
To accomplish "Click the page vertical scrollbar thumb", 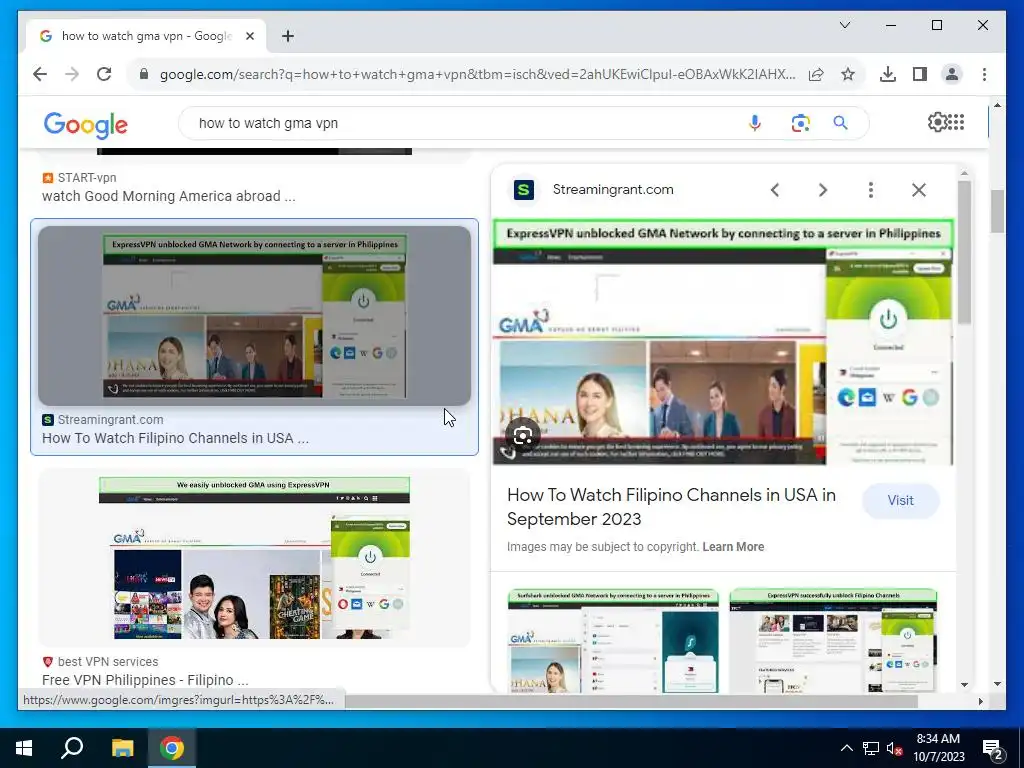I will (x=997, y=212).
